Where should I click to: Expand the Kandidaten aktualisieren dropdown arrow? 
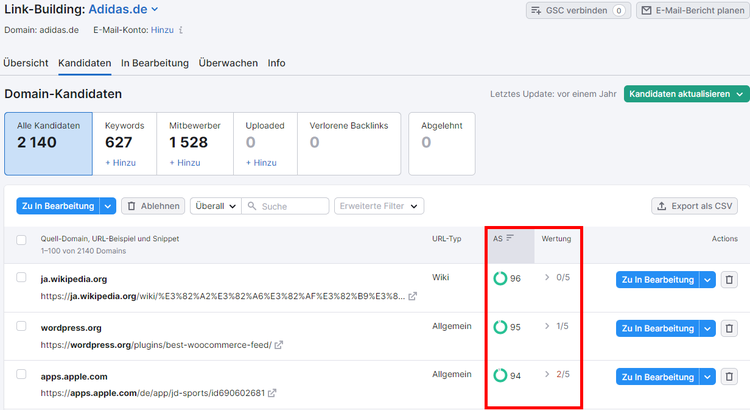point(740,94)
